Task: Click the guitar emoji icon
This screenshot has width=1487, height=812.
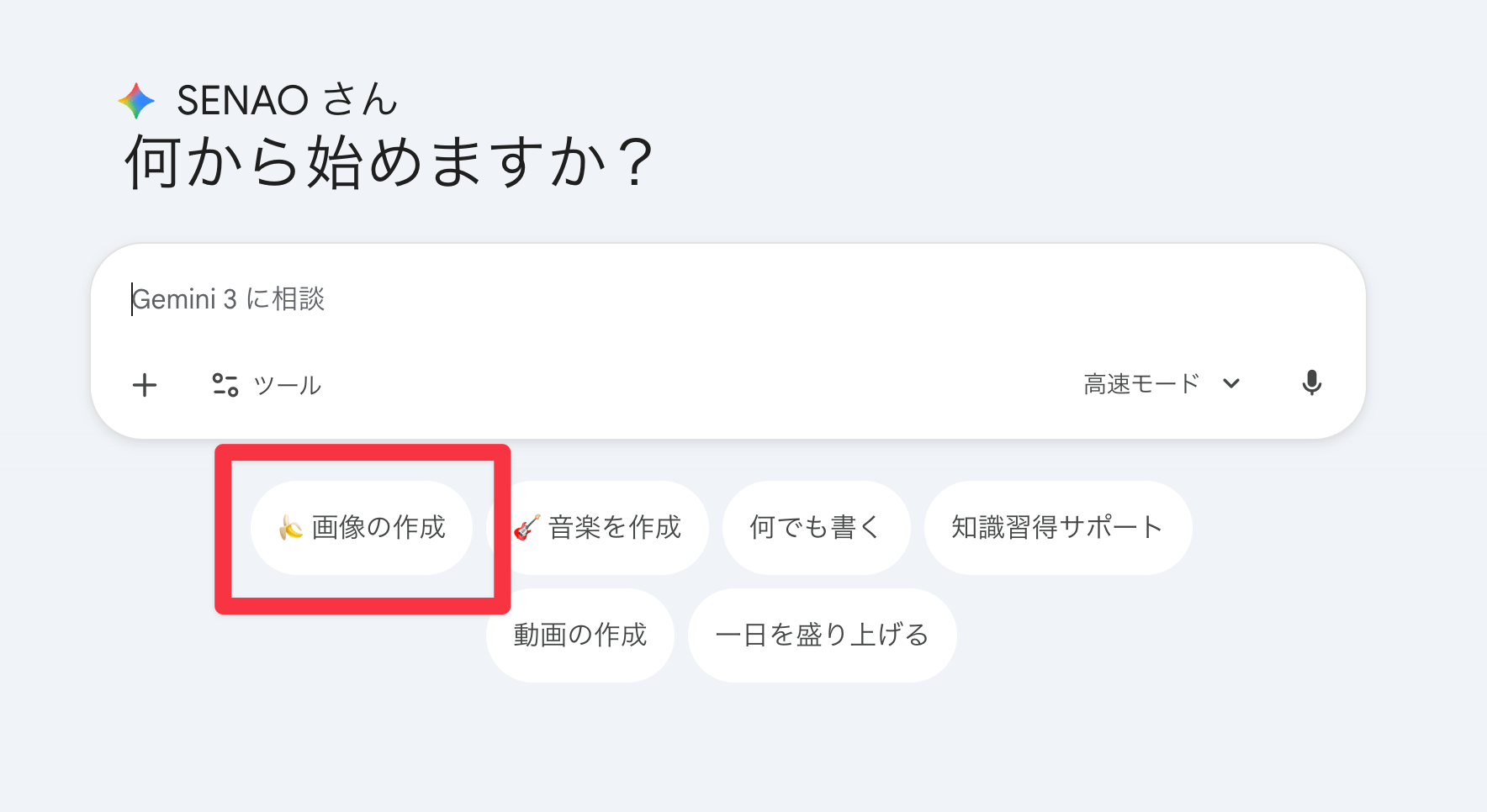Action: [x=527, y=528]
